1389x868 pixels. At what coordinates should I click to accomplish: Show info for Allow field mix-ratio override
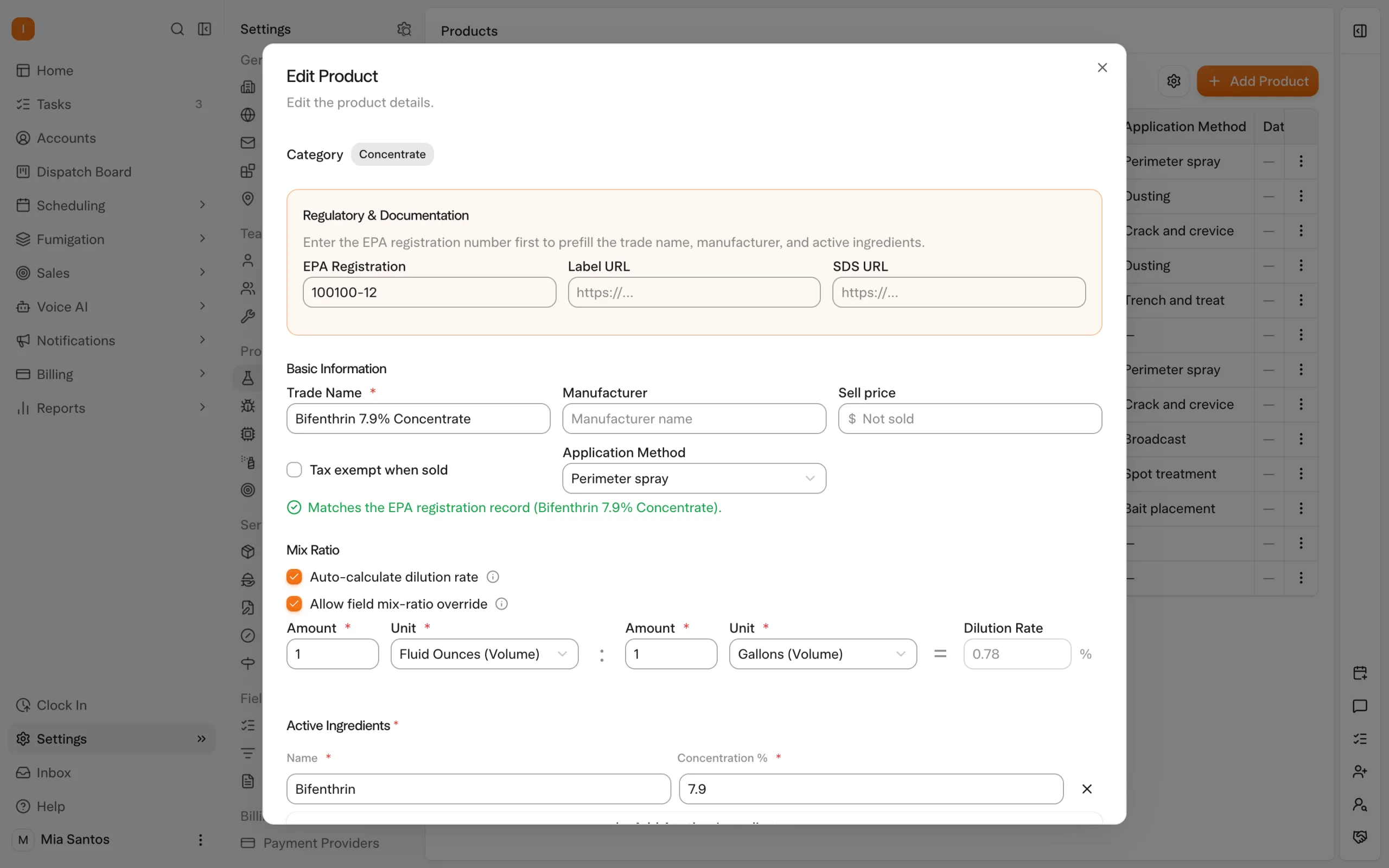click(x=502, y=603)
